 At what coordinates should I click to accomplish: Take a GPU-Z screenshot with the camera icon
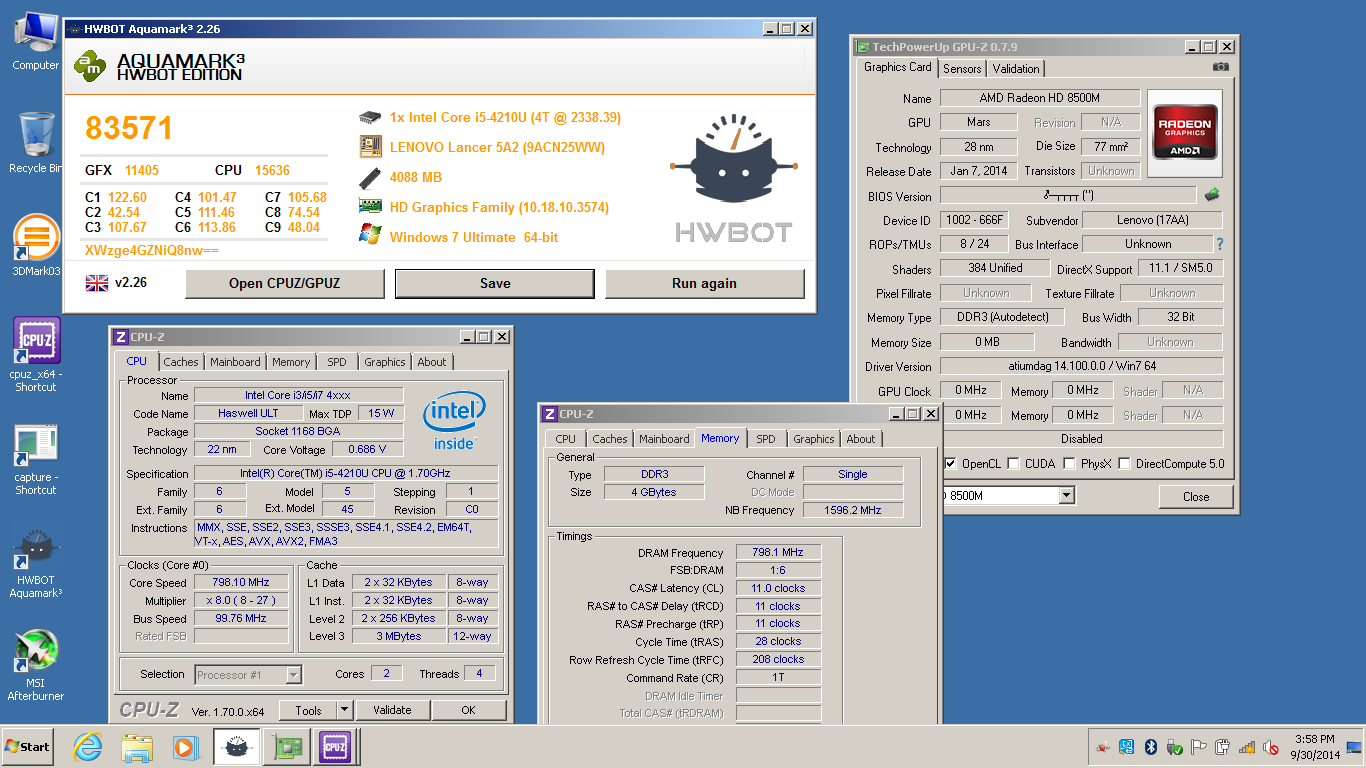point(1221,67)
